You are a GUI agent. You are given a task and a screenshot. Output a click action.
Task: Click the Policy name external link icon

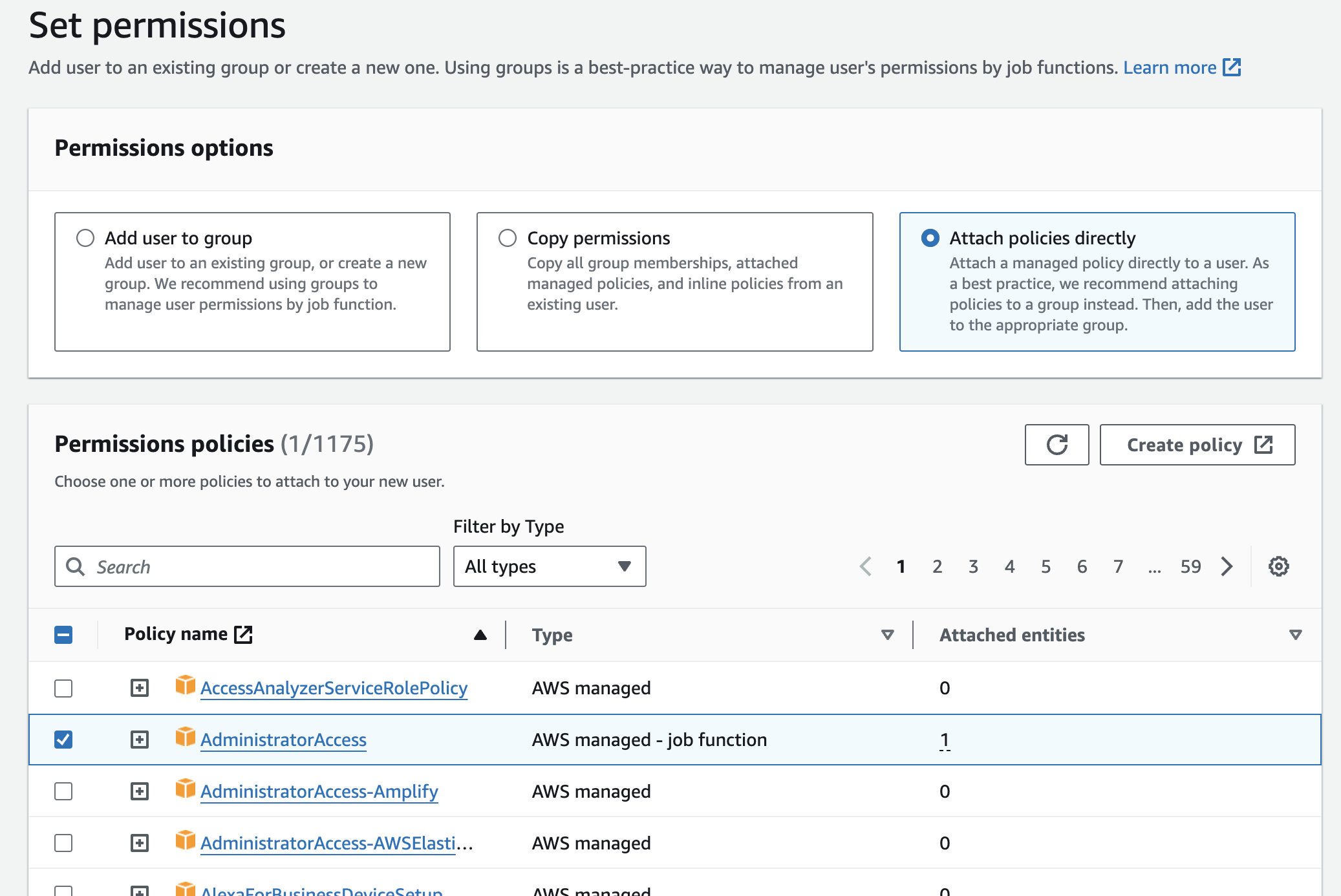coord(243,634)
